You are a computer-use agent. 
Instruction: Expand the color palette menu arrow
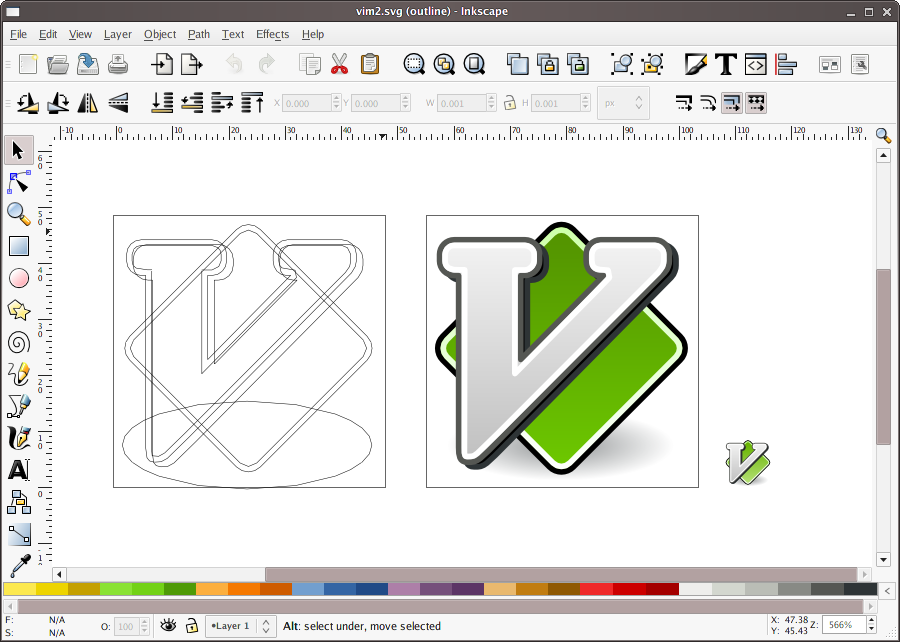point(887,590)
